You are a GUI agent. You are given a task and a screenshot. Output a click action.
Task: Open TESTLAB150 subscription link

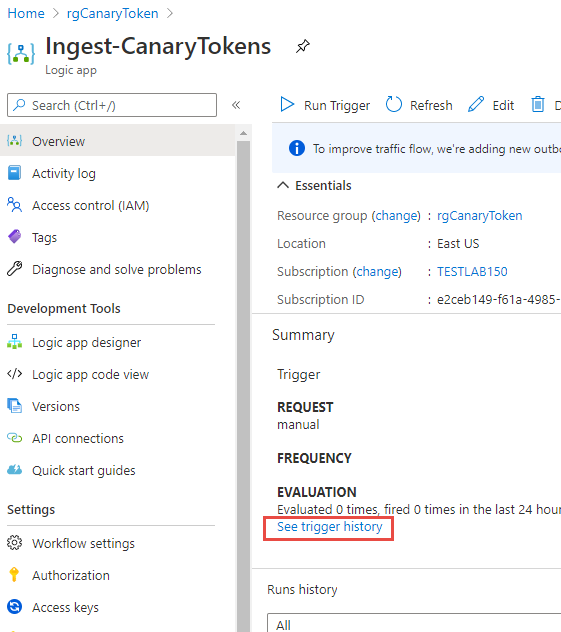tap(472, 271)
